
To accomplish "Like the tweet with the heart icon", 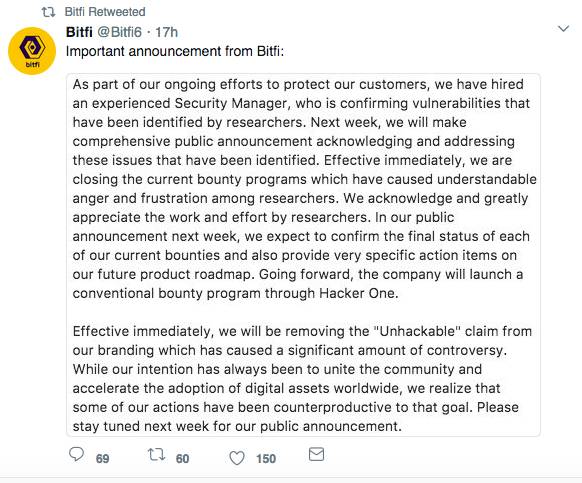I will point(237,458).
